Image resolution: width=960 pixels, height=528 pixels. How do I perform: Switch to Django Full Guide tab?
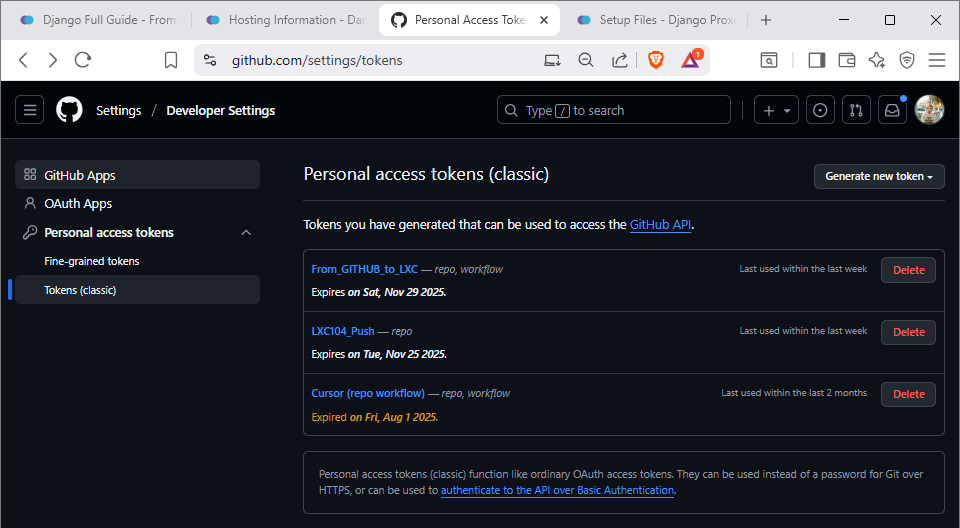click(x=98, y=20)
